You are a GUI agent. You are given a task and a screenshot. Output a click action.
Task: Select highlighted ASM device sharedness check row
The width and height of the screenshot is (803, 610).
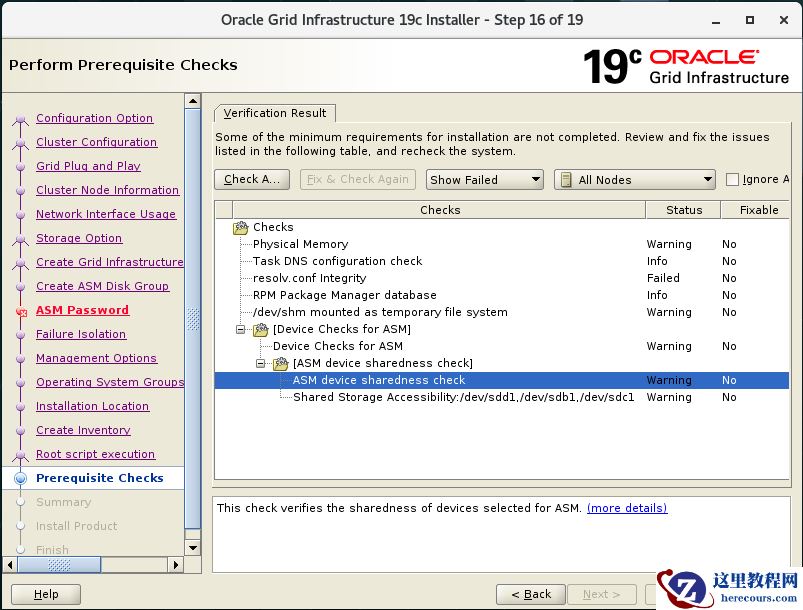pos(501,380)
